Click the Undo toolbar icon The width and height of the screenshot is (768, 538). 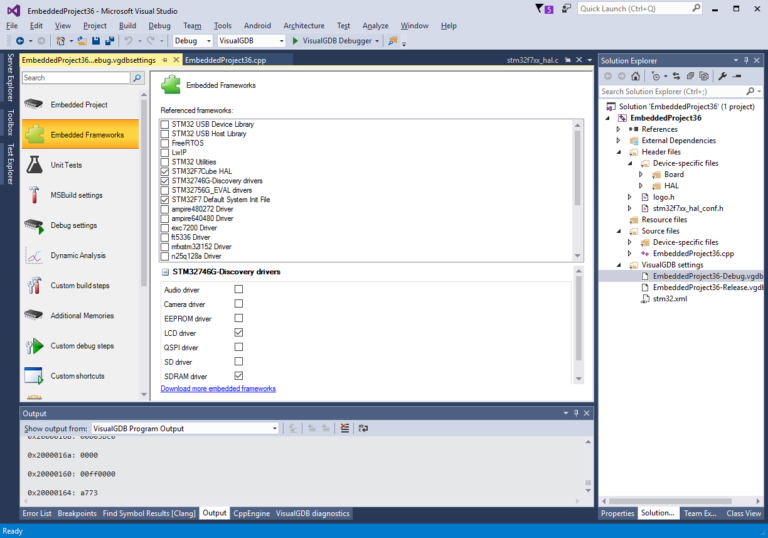(128, 41)
